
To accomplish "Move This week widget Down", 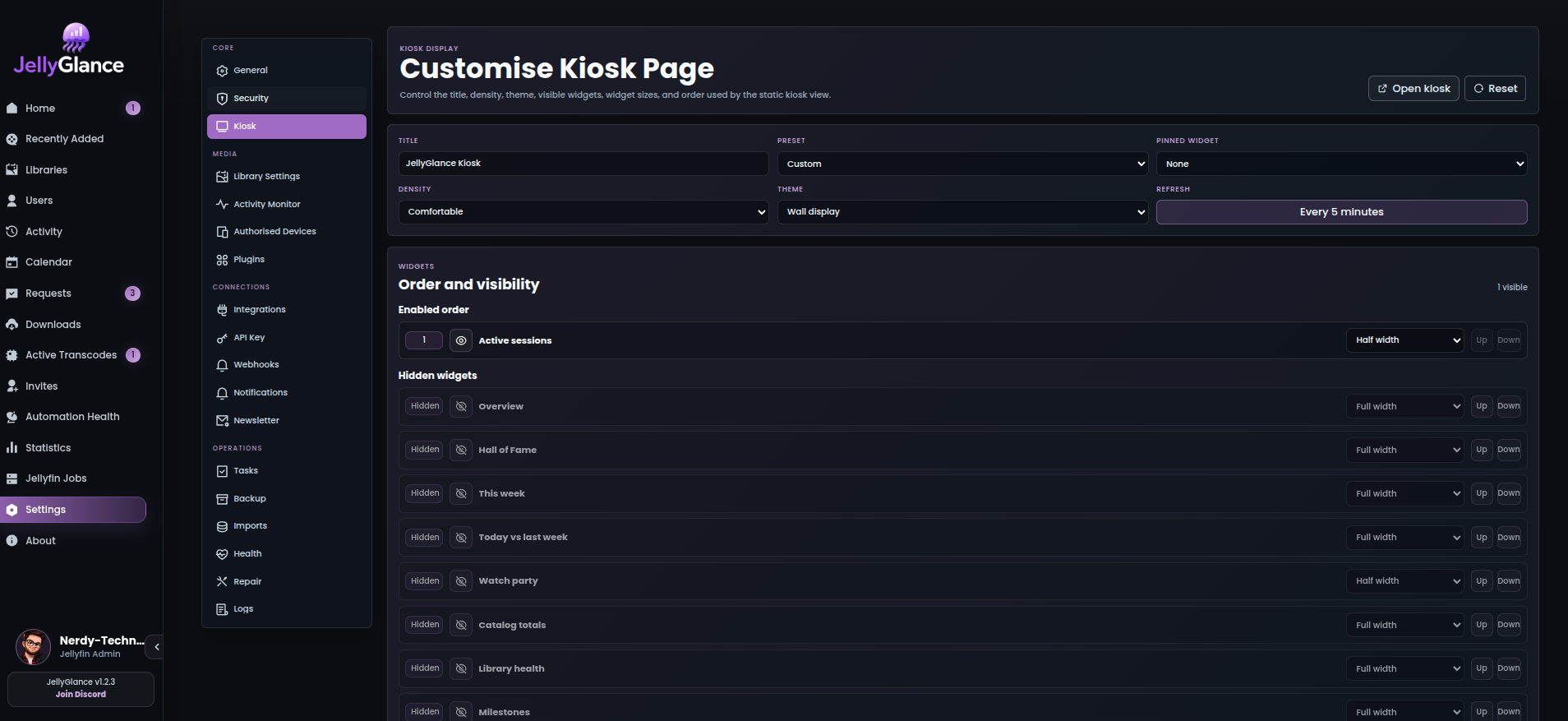I will click(1508, 493).
